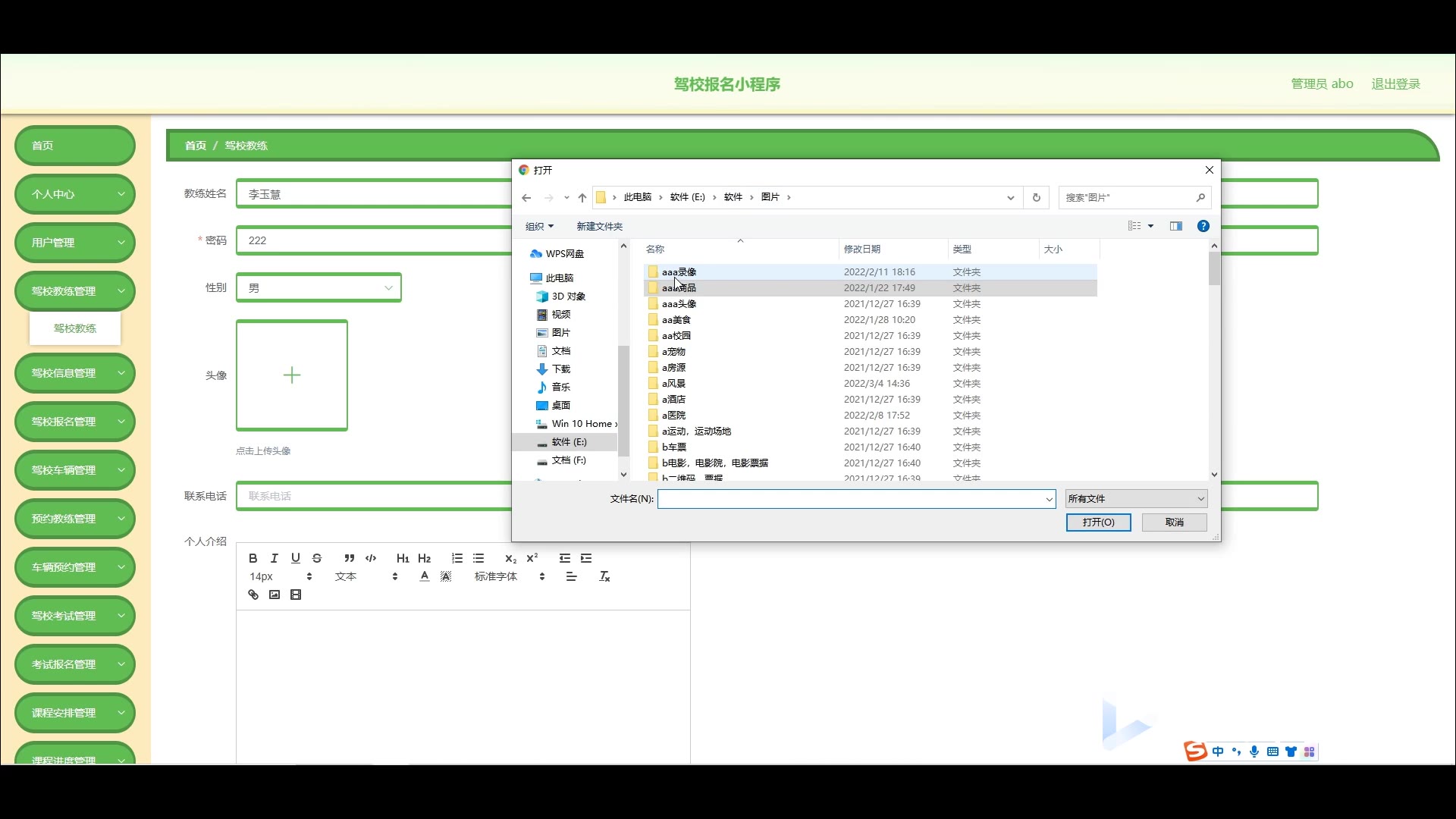Toggle underline formatting
This screenshot has height=819, width=1456.
pyautogui.click(x=296, y=558)
